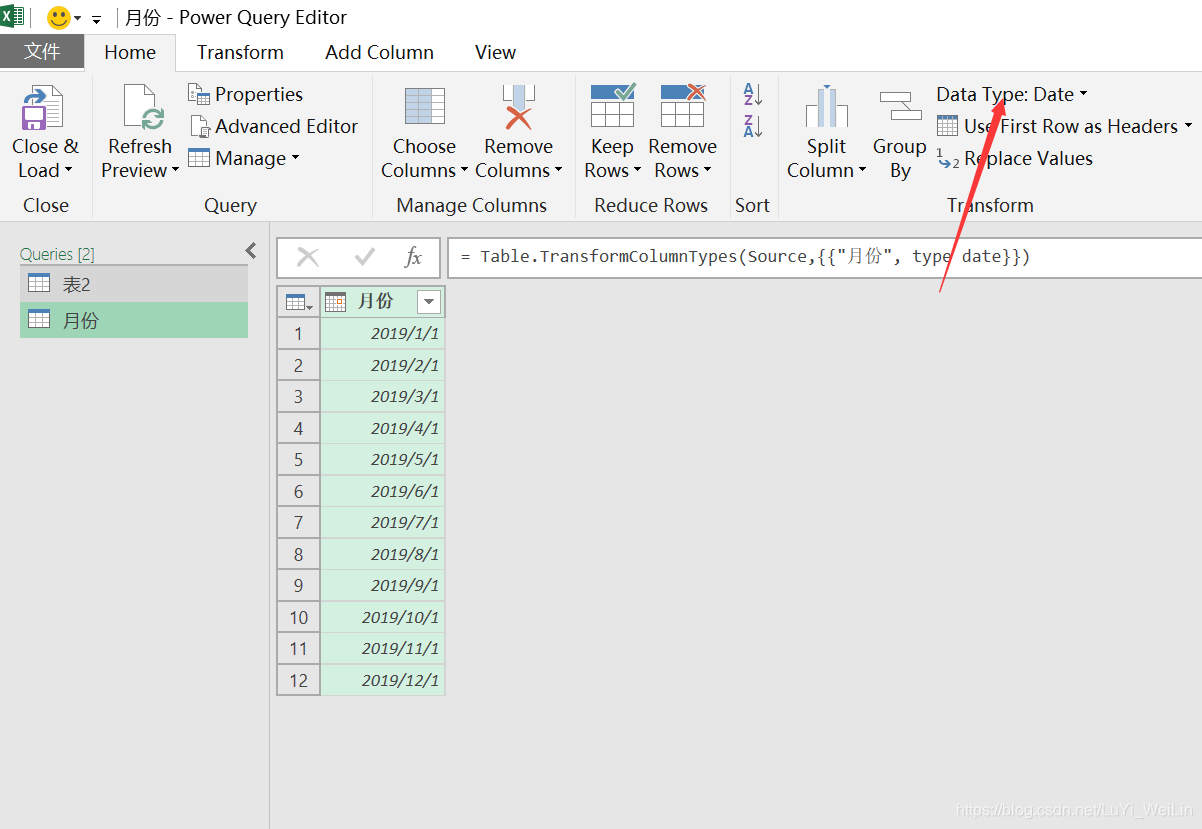Click the cell 2019/4/1
1202x829 pixels.
(x=383, y=428)
